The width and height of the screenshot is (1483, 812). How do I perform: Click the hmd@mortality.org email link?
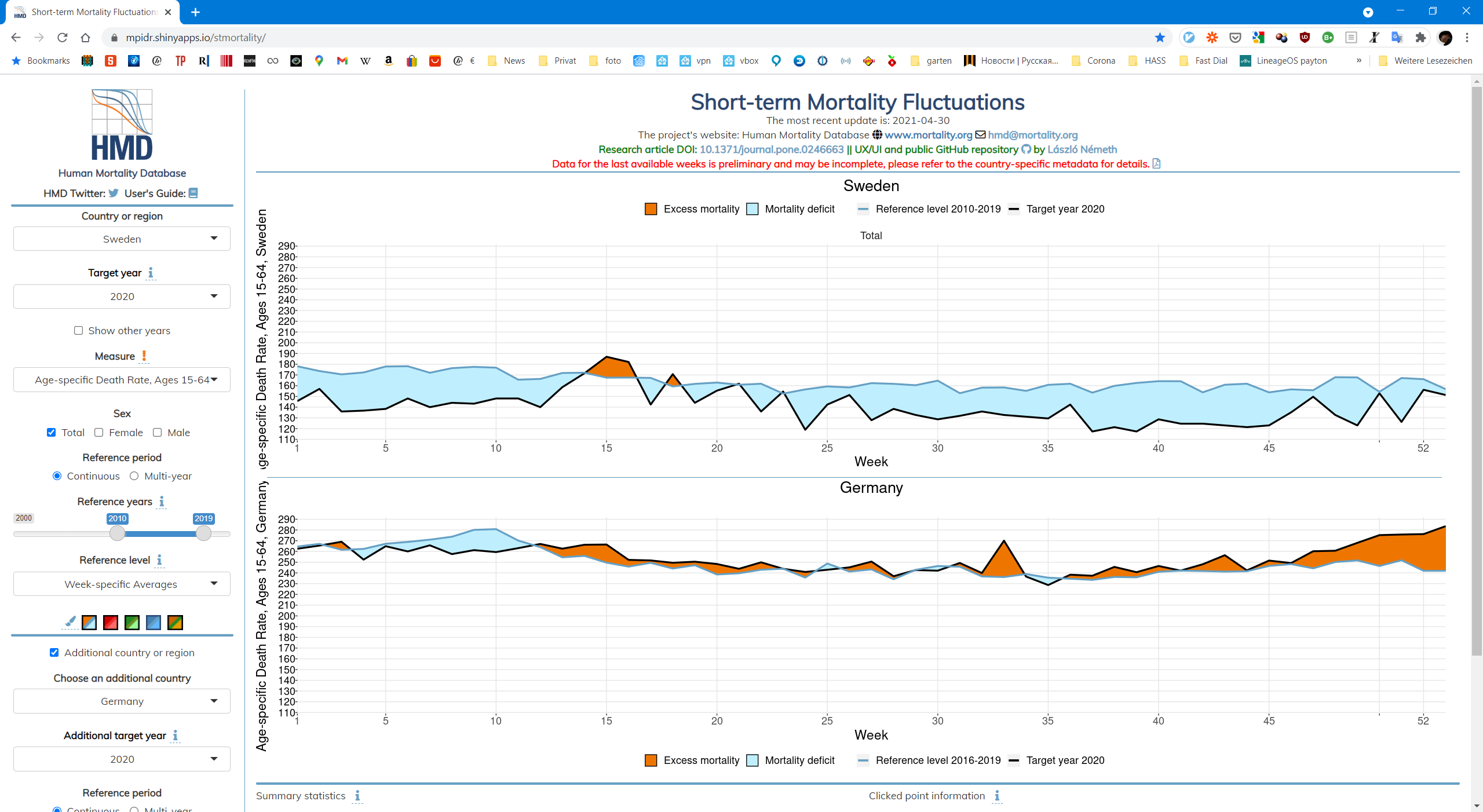[1033, 135]
